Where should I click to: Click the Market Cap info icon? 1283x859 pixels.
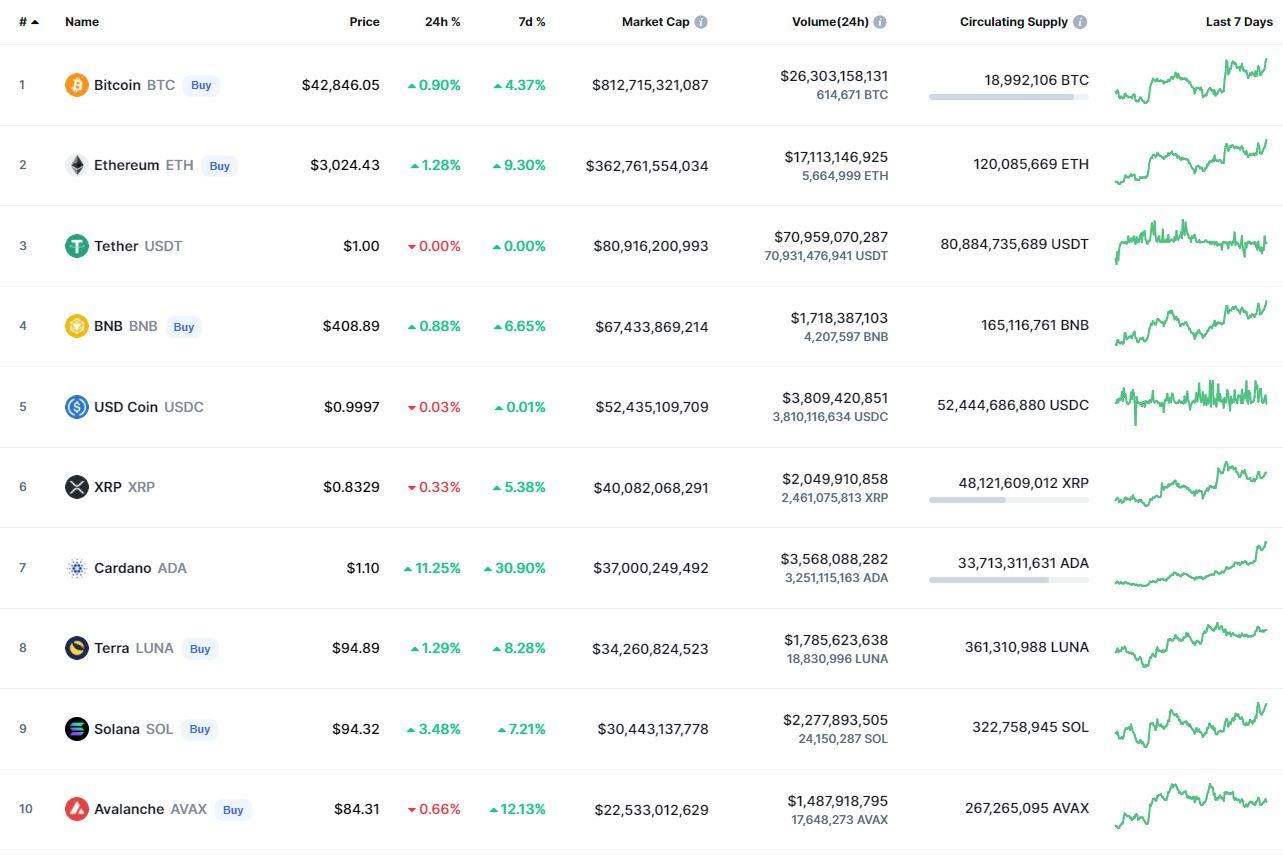pos(701,22)
